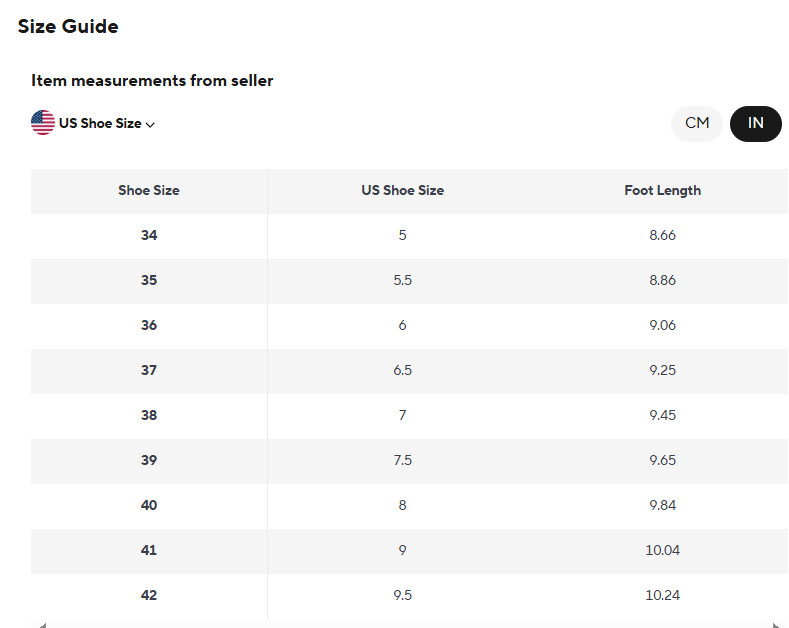Expand the US Shoe Size dropdown
Viewport: 789px width, 628px height.
coord(100,124)
